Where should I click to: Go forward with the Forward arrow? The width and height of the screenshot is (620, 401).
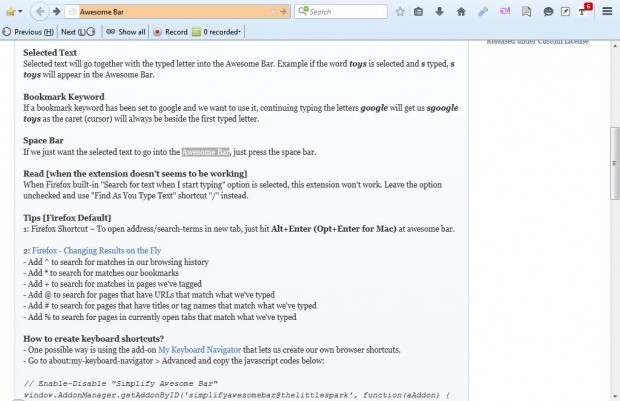57,11
